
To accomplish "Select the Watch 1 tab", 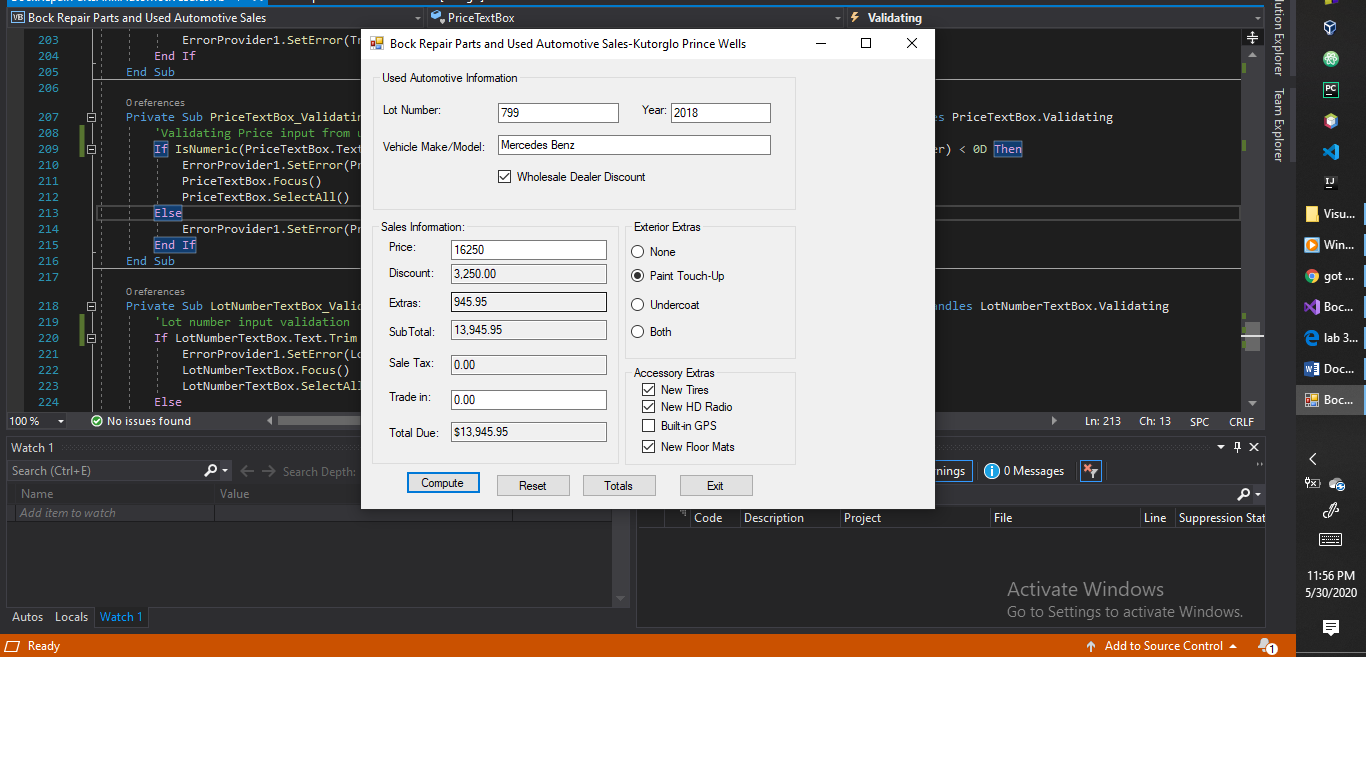I will point(121,617).
